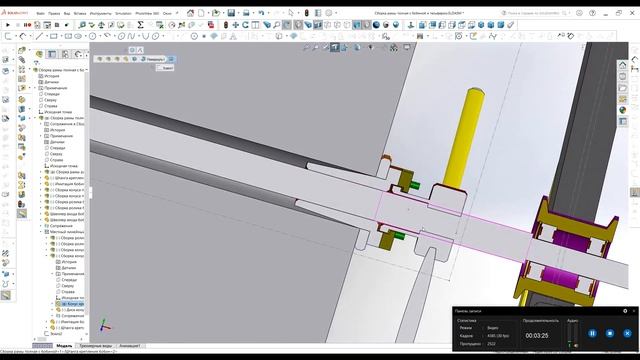The height and width of the screenshot is (360, 640).
Task: Click the Rotate view icon
Action: pos(245,25)
